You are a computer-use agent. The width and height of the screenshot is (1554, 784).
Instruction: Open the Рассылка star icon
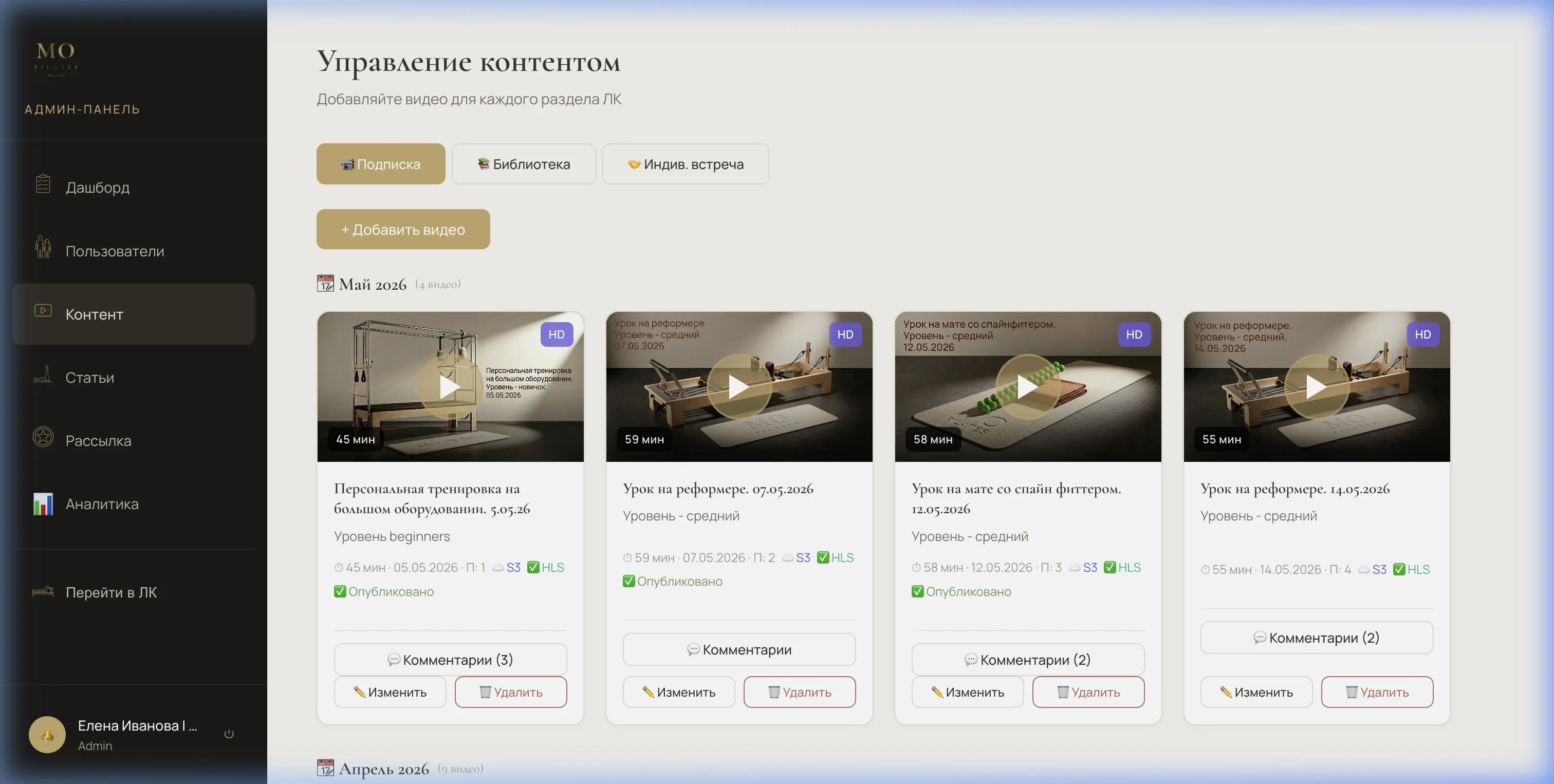click(x=43, y=437)
